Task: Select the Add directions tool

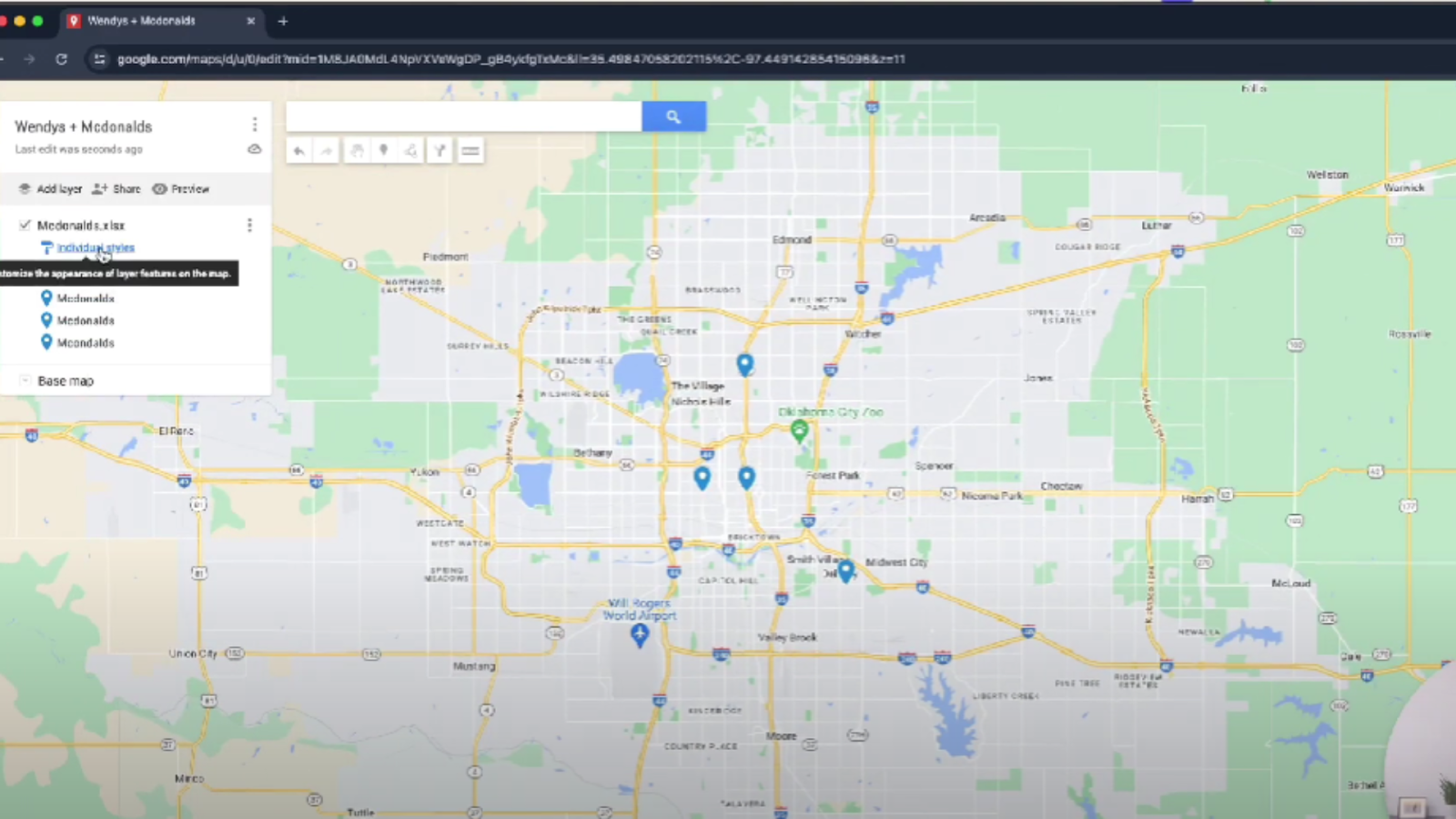Action: 440,151
